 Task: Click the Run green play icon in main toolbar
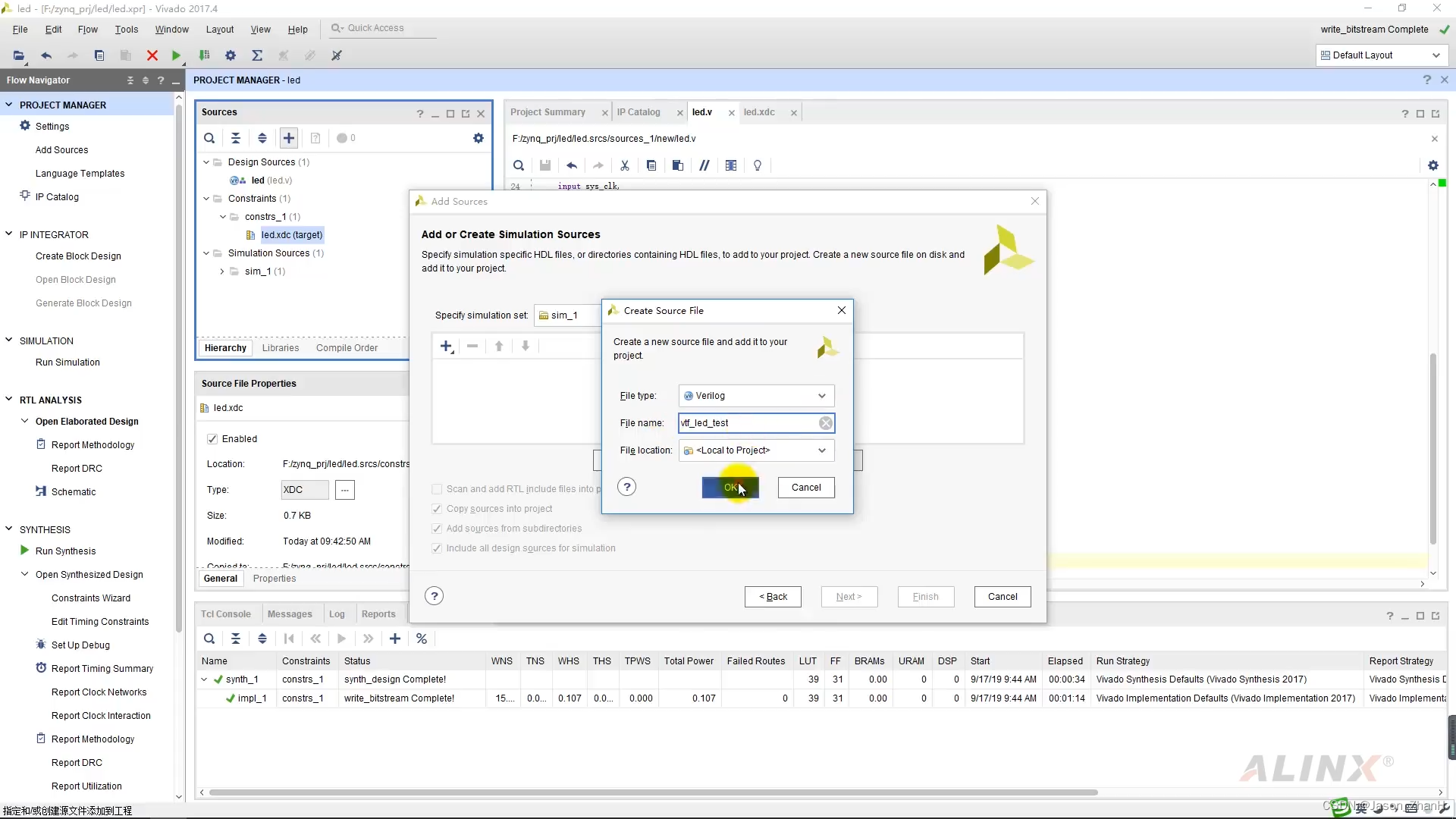(x=176, y=55)
